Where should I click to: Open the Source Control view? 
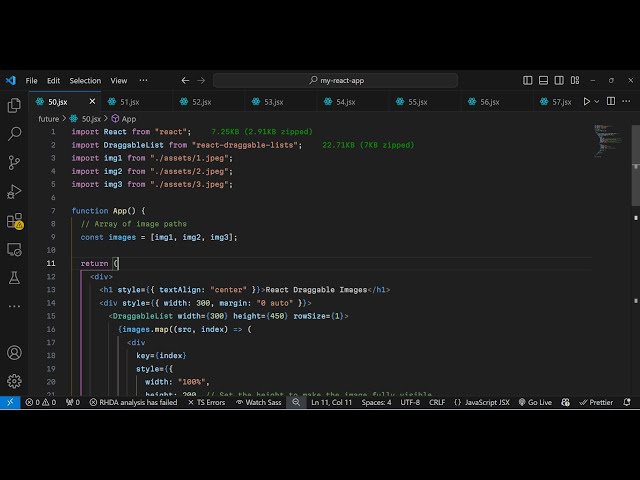14,162
